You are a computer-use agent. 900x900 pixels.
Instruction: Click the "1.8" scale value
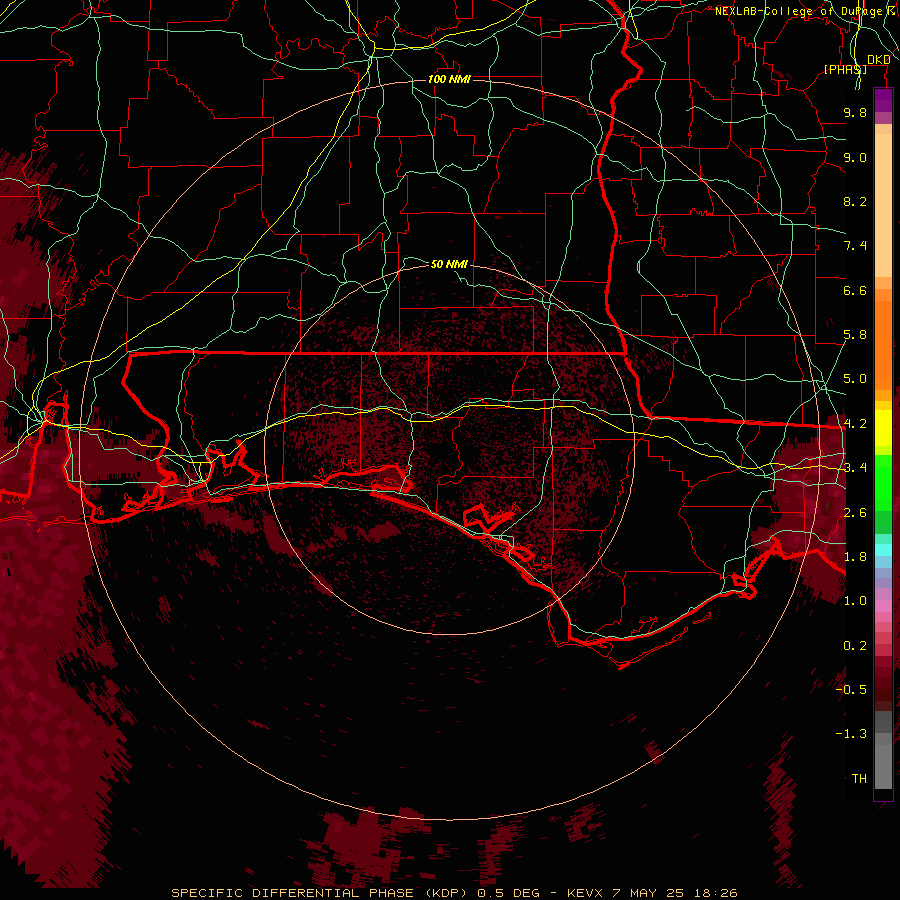[855, 557]
